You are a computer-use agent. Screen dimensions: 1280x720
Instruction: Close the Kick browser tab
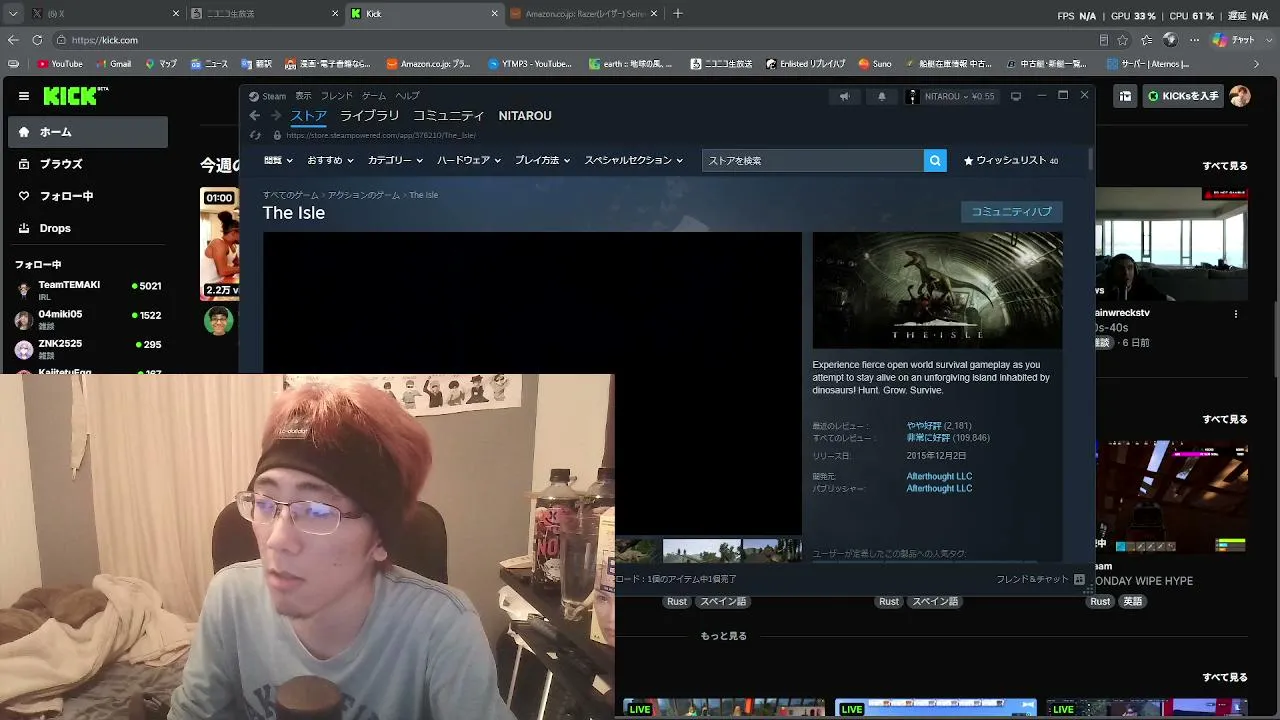(494, 14)
